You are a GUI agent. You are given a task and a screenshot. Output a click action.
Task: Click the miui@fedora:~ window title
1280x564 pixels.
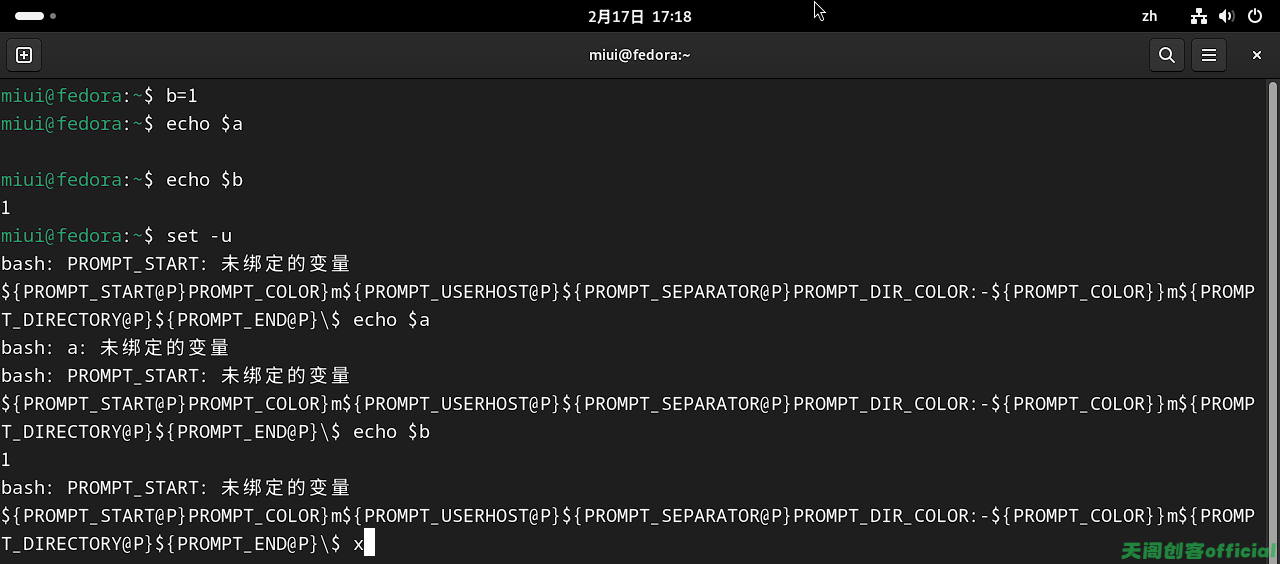[x=640, y=55]
